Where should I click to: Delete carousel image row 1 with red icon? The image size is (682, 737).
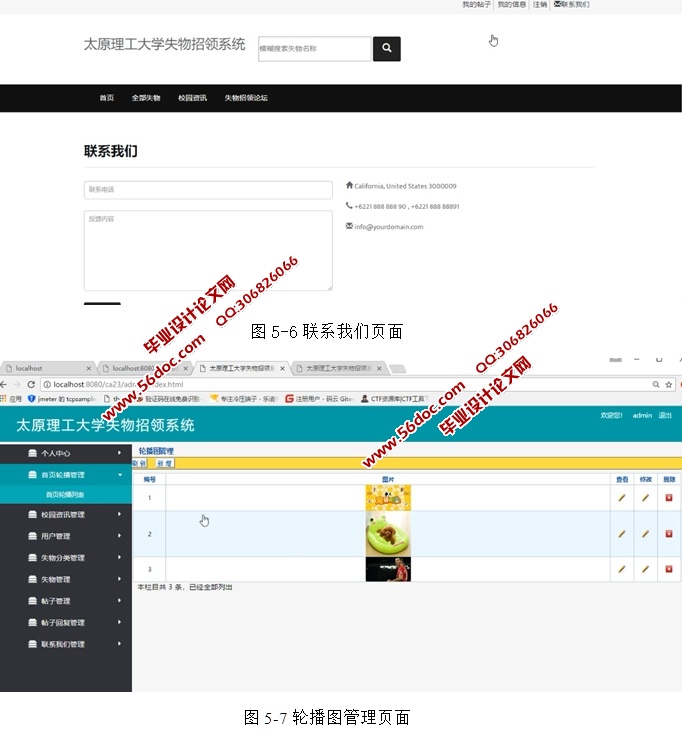click(x=669, y=498)
